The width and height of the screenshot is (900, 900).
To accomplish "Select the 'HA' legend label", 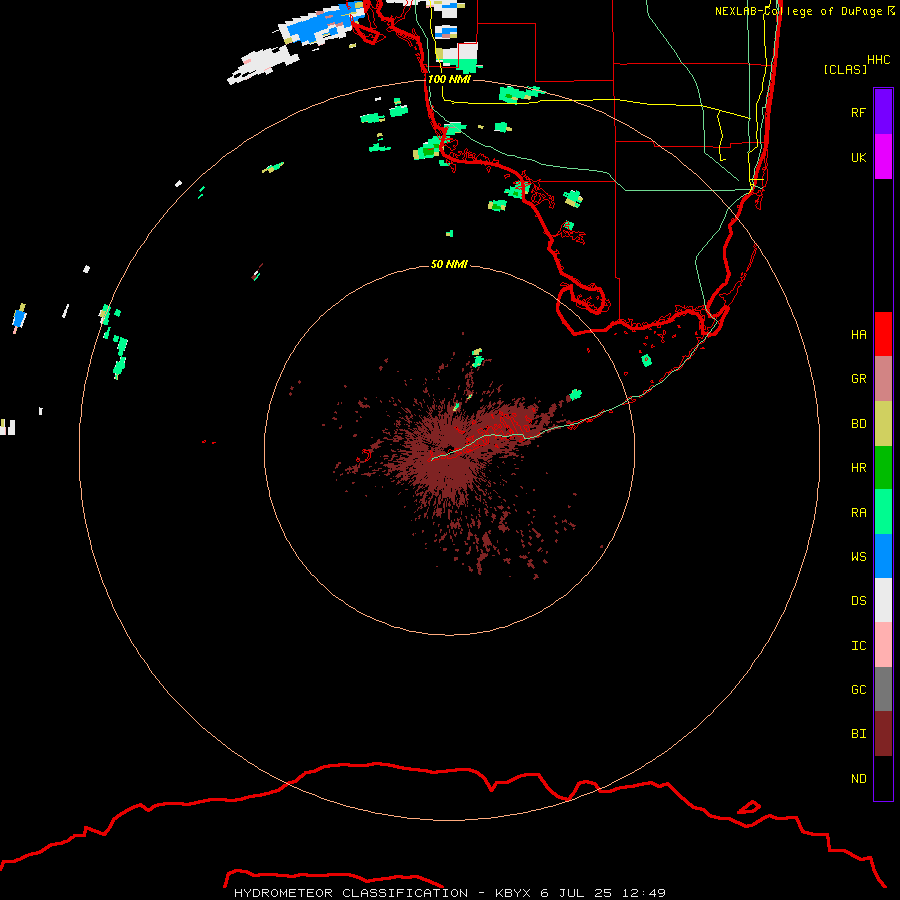I will [858, 334].
